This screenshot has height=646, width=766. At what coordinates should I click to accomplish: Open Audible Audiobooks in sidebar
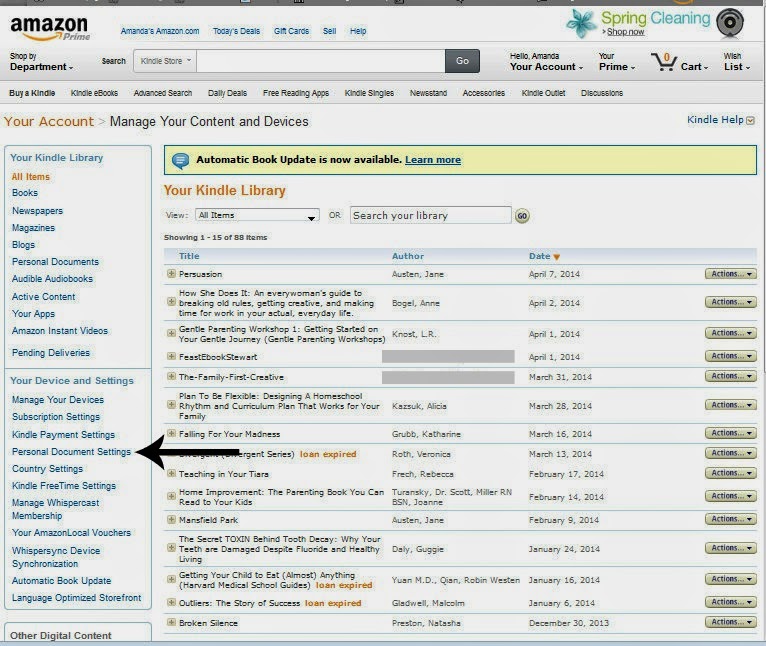[52, 279]
